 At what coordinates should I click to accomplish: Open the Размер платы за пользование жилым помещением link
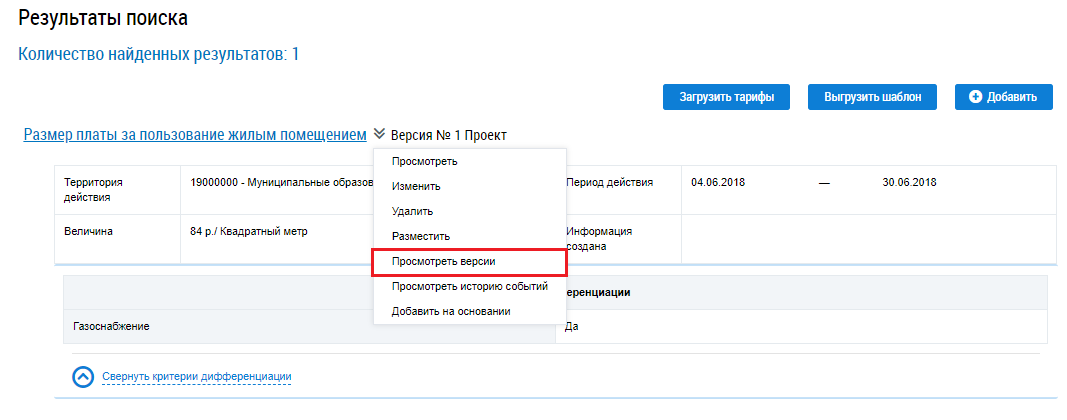pos(195,134)
